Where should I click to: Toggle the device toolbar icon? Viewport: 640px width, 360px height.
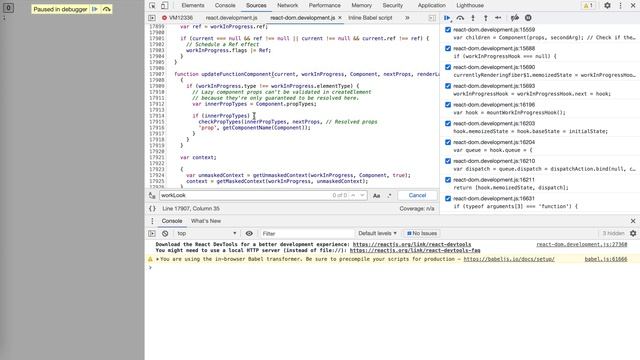[x=164, y=6]
